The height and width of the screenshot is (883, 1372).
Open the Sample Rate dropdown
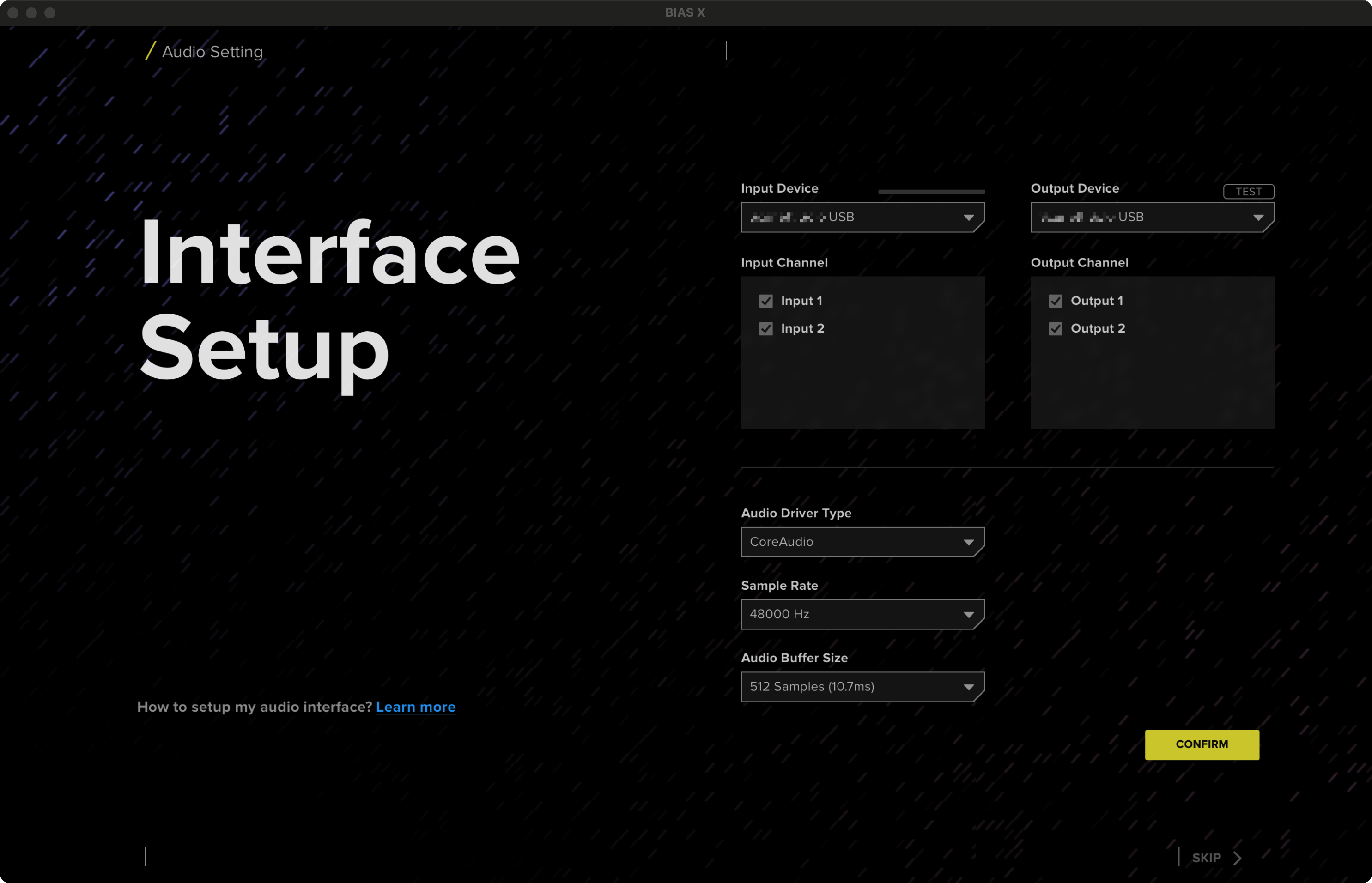pos(862,614)
